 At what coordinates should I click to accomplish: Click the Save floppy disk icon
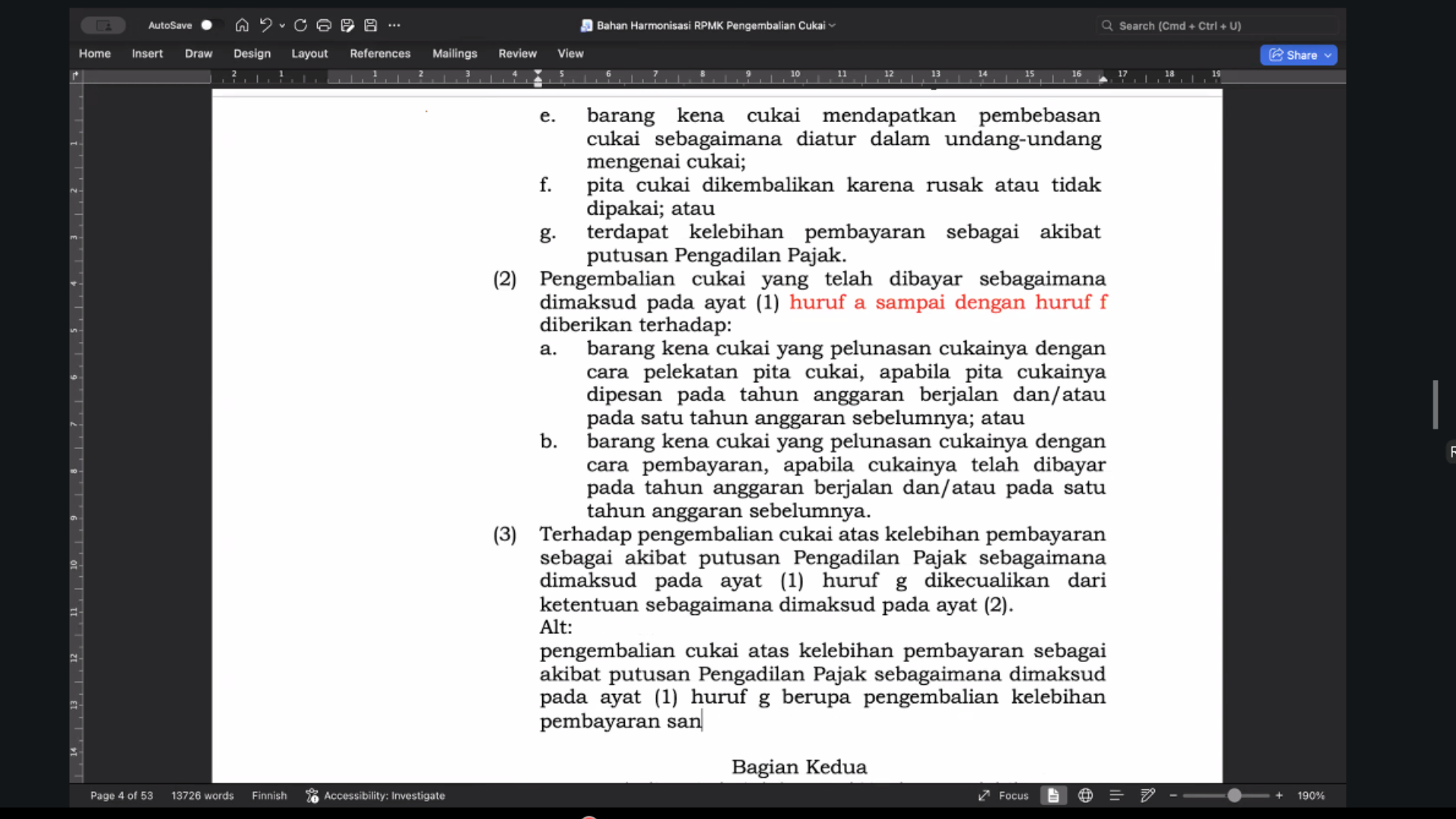[x=371, y=25]
